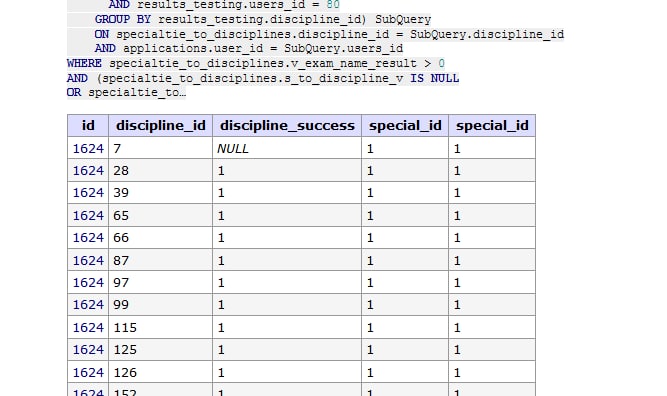Open id 1624 link in discipline_id 66 row
667x396 pixels.
point(88,238)
